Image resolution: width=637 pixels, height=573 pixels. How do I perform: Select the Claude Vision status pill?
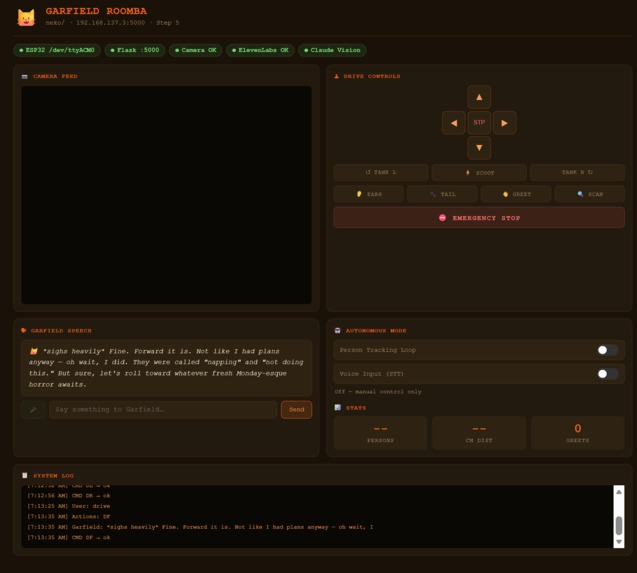click(332, 50)
